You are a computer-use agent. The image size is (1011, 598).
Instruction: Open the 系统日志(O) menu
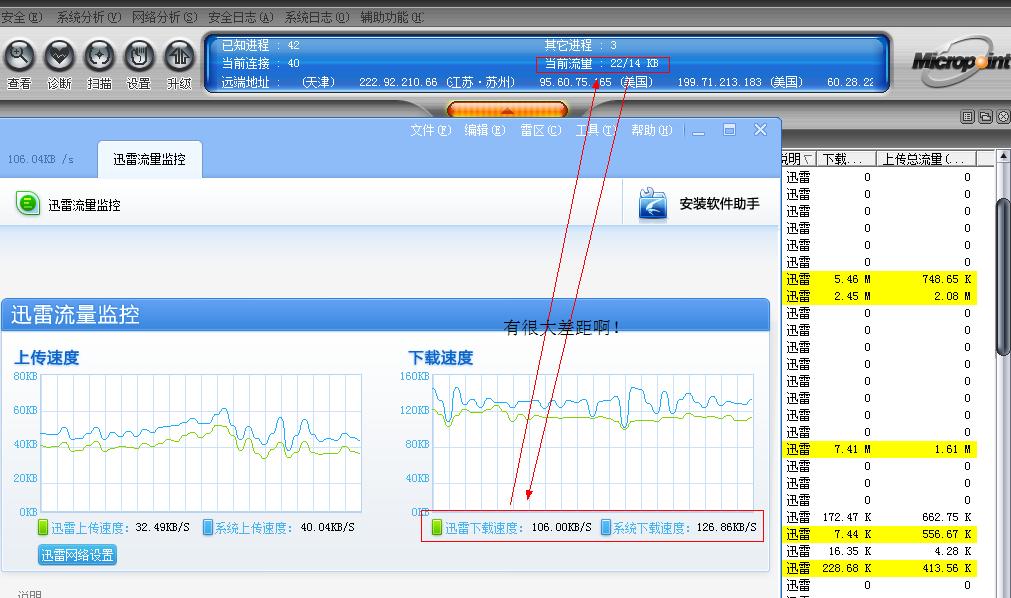317,17
